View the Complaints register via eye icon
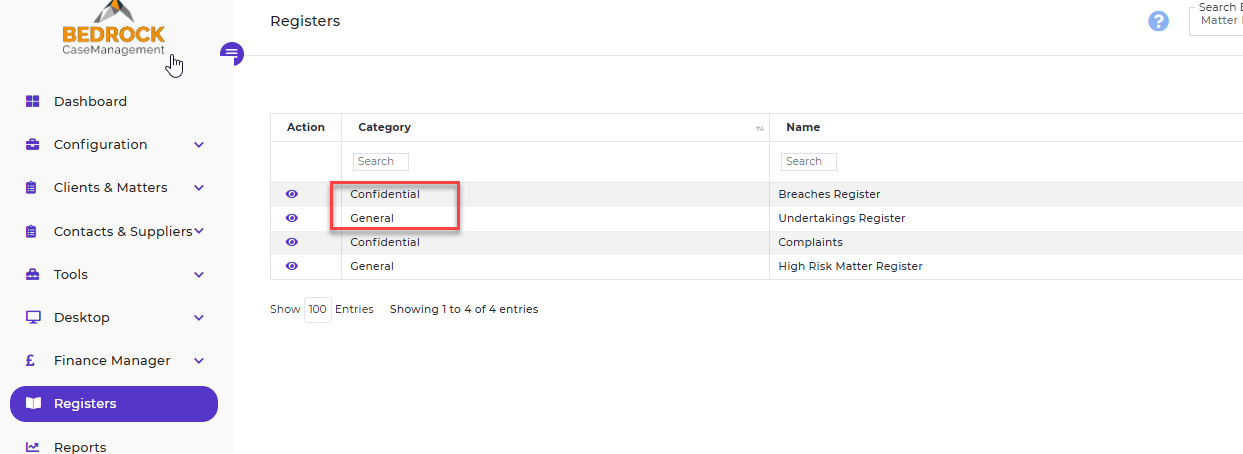Viewport: 1243px width, 454px height. tap(292, 242)
